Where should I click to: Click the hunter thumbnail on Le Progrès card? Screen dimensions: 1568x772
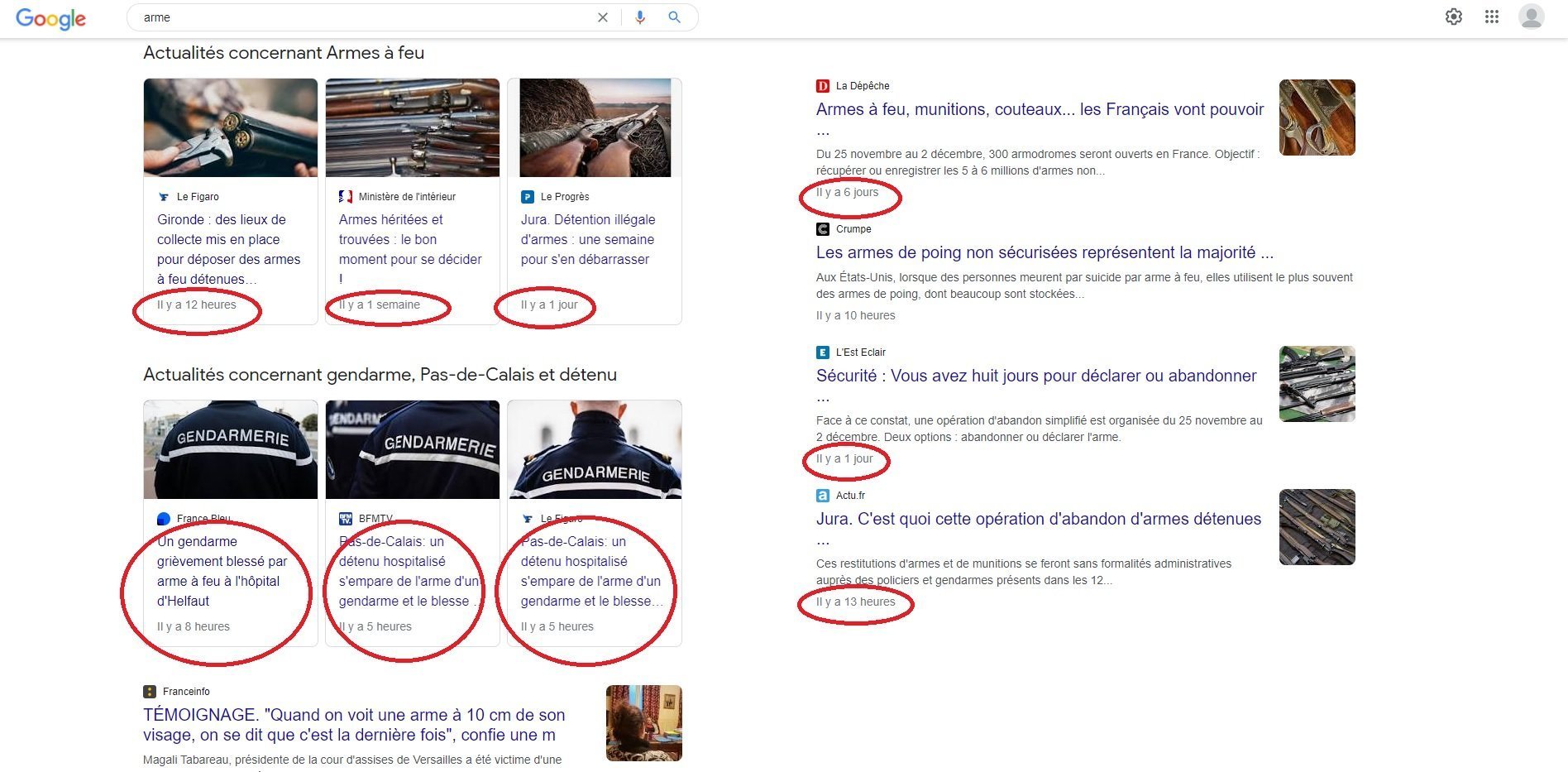(x=595, y=127)
